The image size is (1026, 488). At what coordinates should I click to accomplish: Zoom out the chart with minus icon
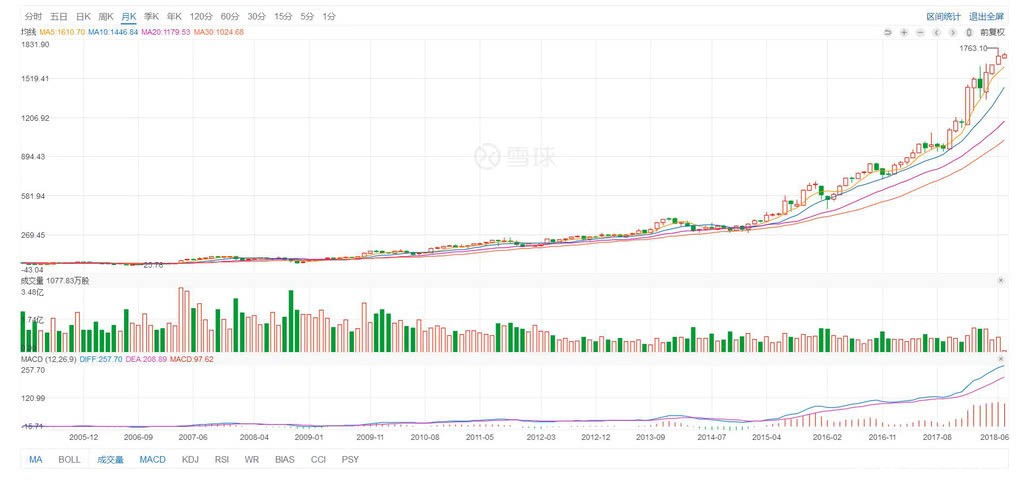pyautogui.click(x=920, y=32)
